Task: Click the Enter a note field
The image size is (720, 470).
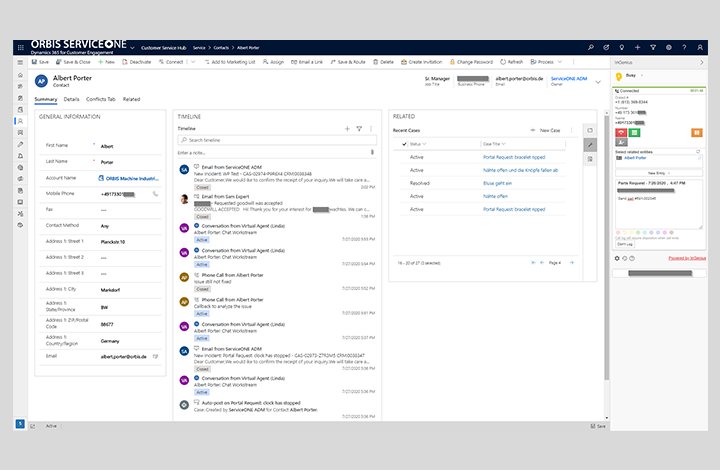Action: [273, 152]
